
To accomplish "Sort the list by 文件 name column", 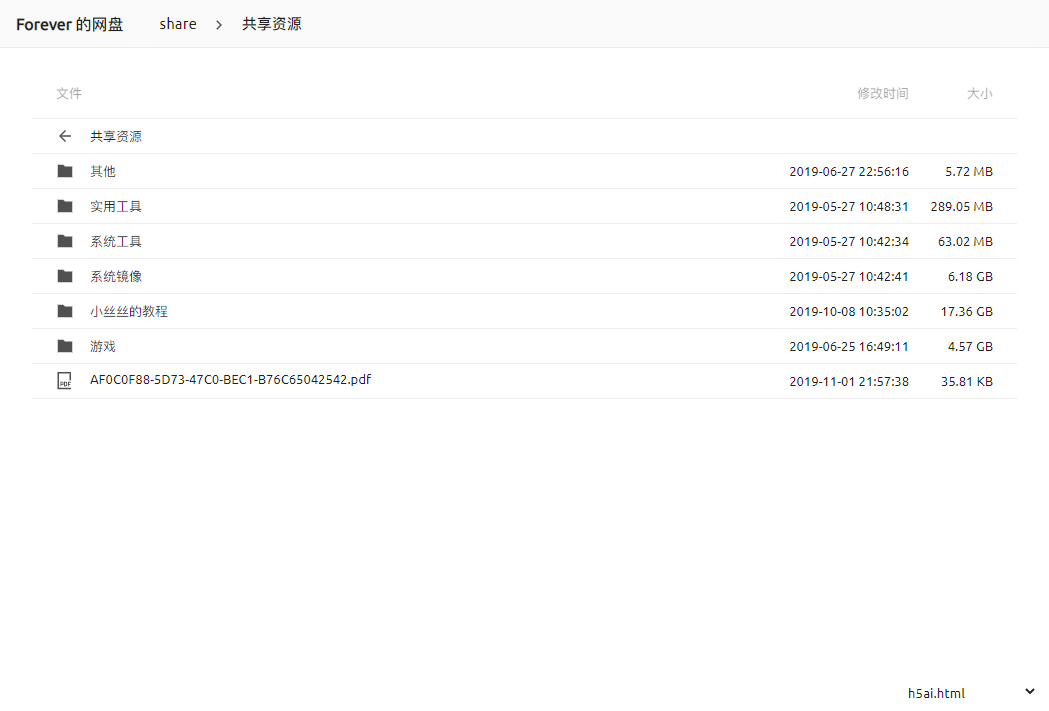I will (69, 94).
